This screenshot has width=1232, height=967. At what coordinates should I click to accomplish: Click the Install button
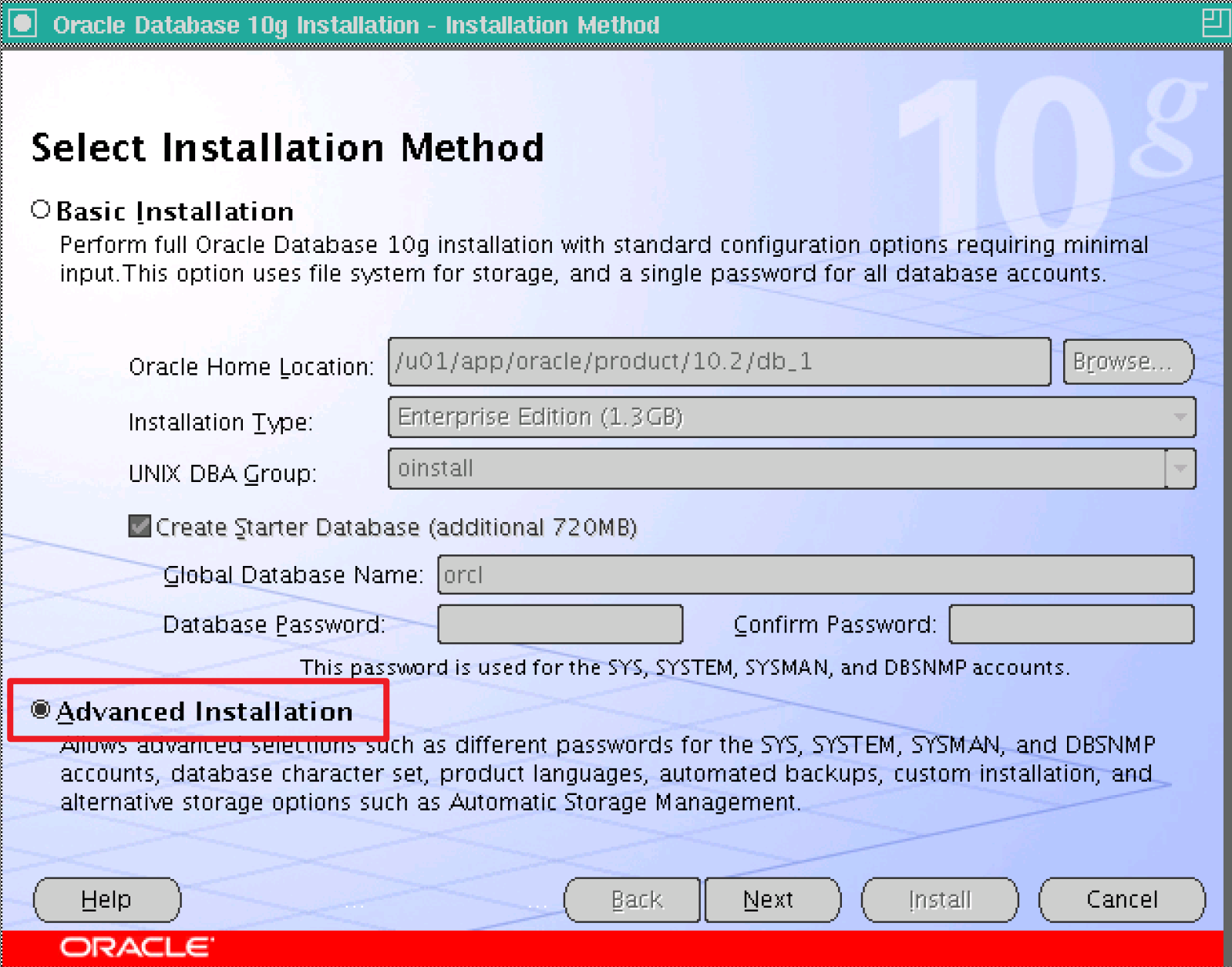(940, 900)
